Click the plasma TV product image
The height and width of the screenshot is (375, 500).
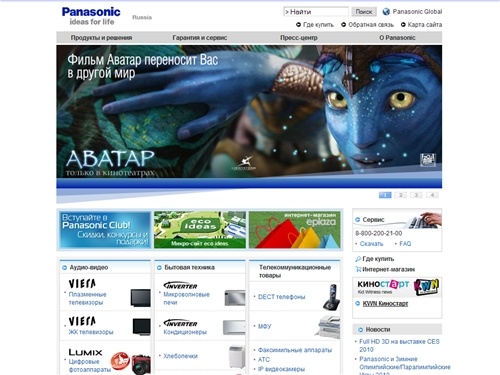pos(140,298)
